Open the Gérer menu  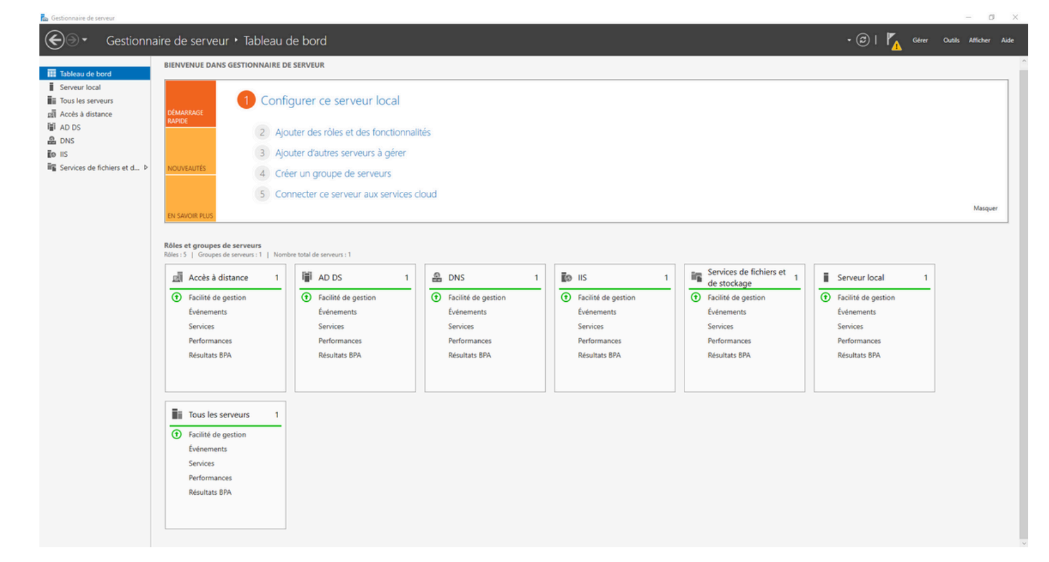(x=920, y=40)
